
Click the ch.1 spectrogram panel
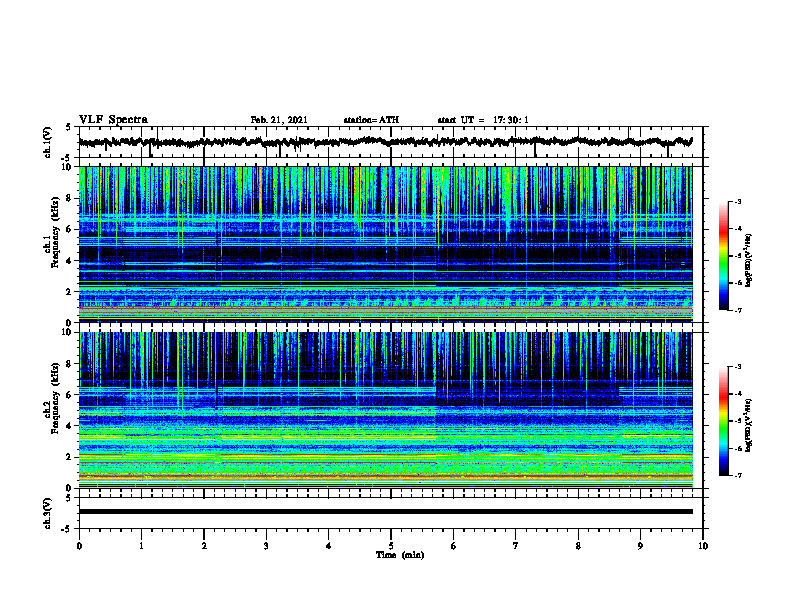(385, 244)
